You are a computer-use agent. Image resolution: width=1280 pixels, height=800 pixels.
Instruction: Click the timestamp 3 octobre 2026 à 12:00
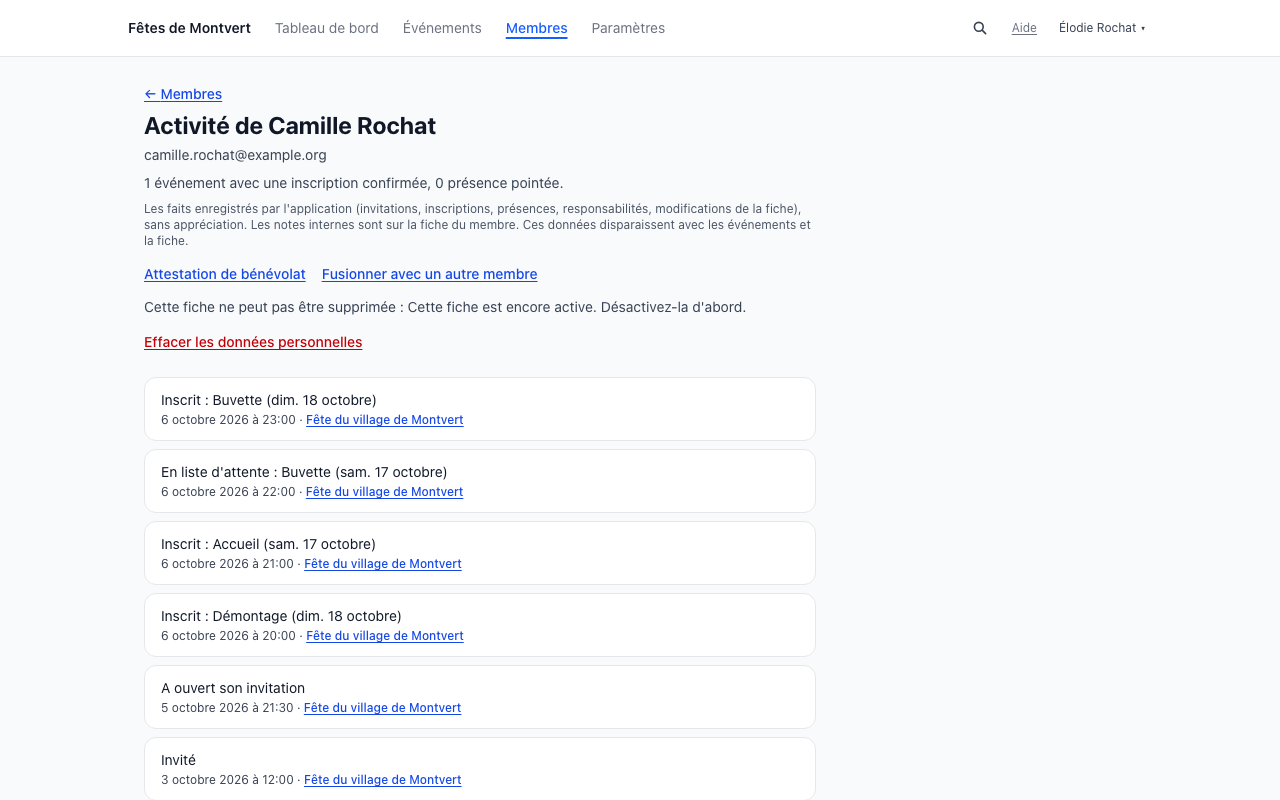227,780
